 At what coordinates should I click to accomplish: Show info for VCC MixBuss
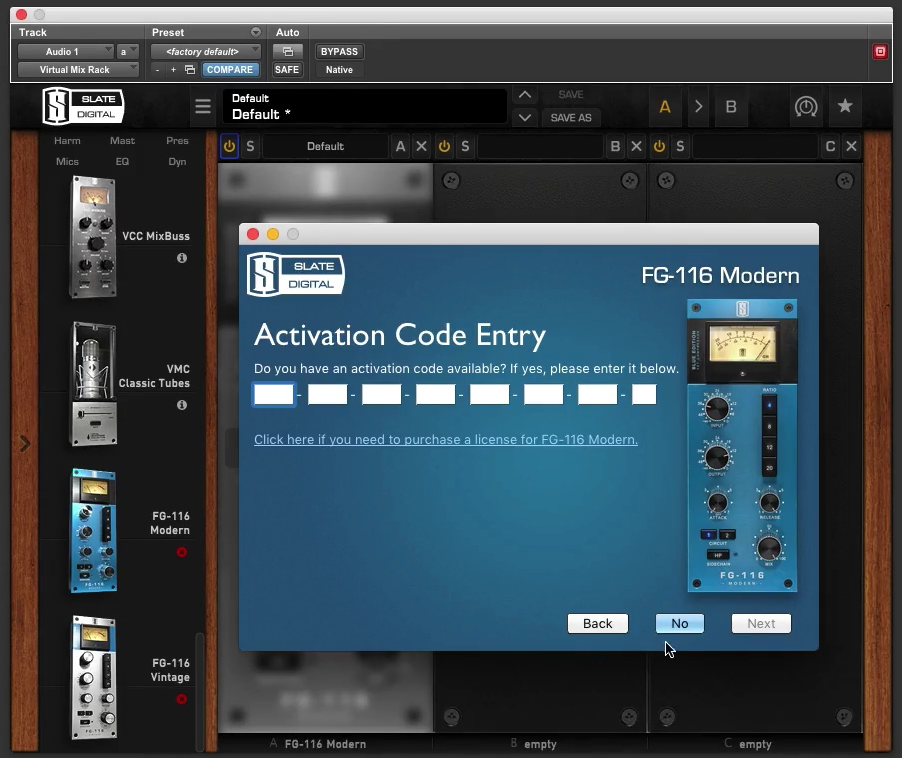tap(182, 258)
